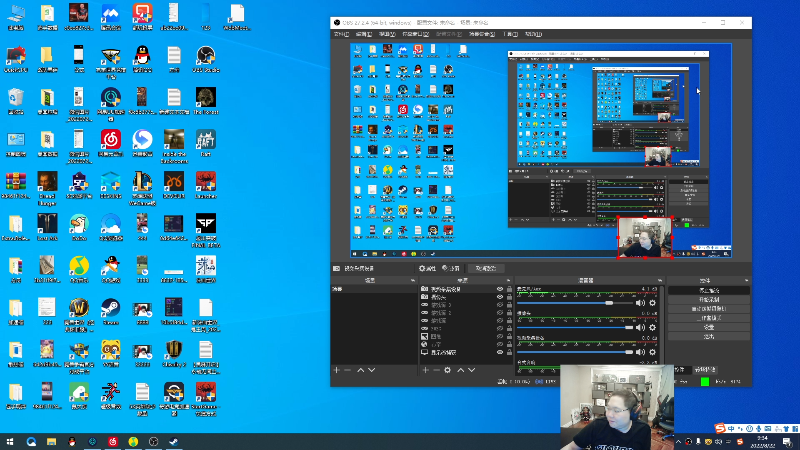
Task: Move selected source up with the arrow
Action: tap(460, 370)
